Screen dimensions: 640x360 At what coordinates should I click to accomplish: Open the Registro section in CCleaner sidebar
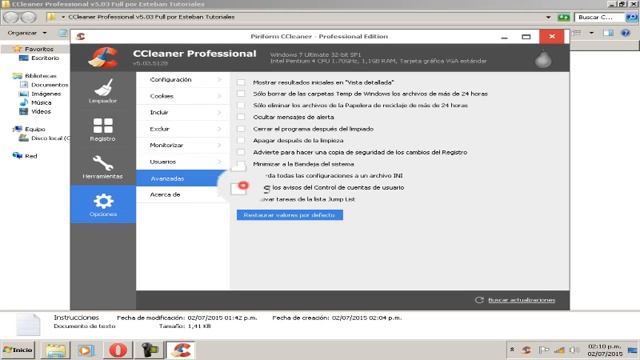(x=103, y=129)
